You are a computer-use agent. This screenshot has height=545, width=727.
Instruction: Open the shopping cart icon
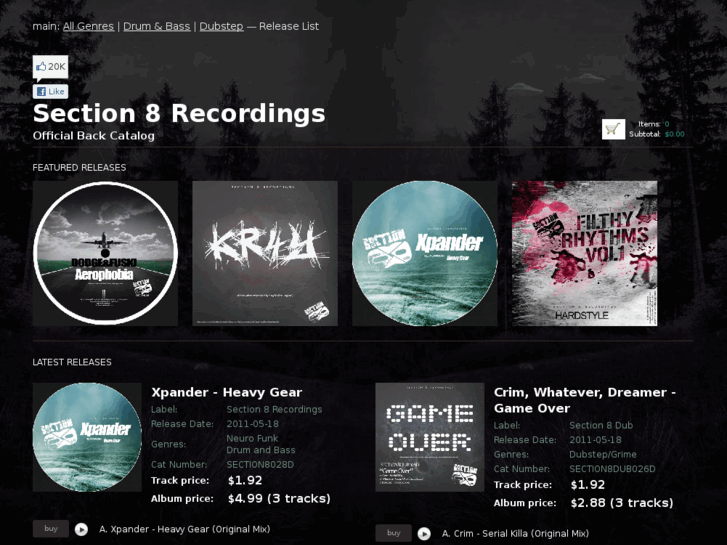613,129
